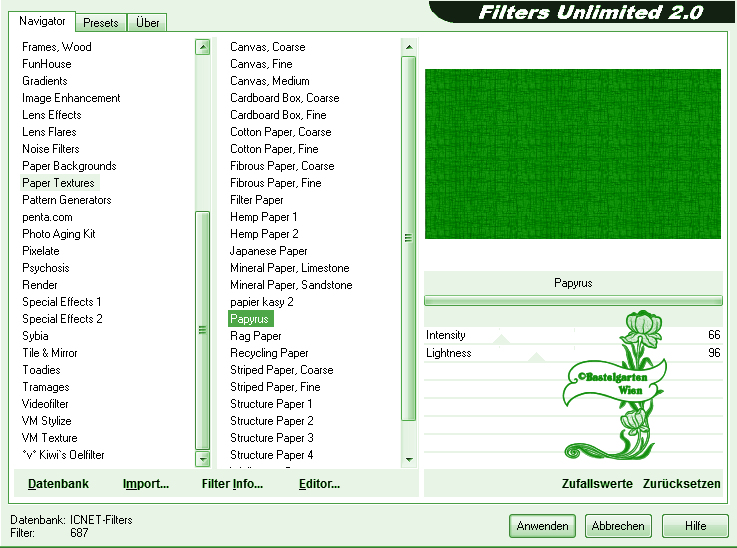Choose the highlighted Papyrus filter

[250, 319]
